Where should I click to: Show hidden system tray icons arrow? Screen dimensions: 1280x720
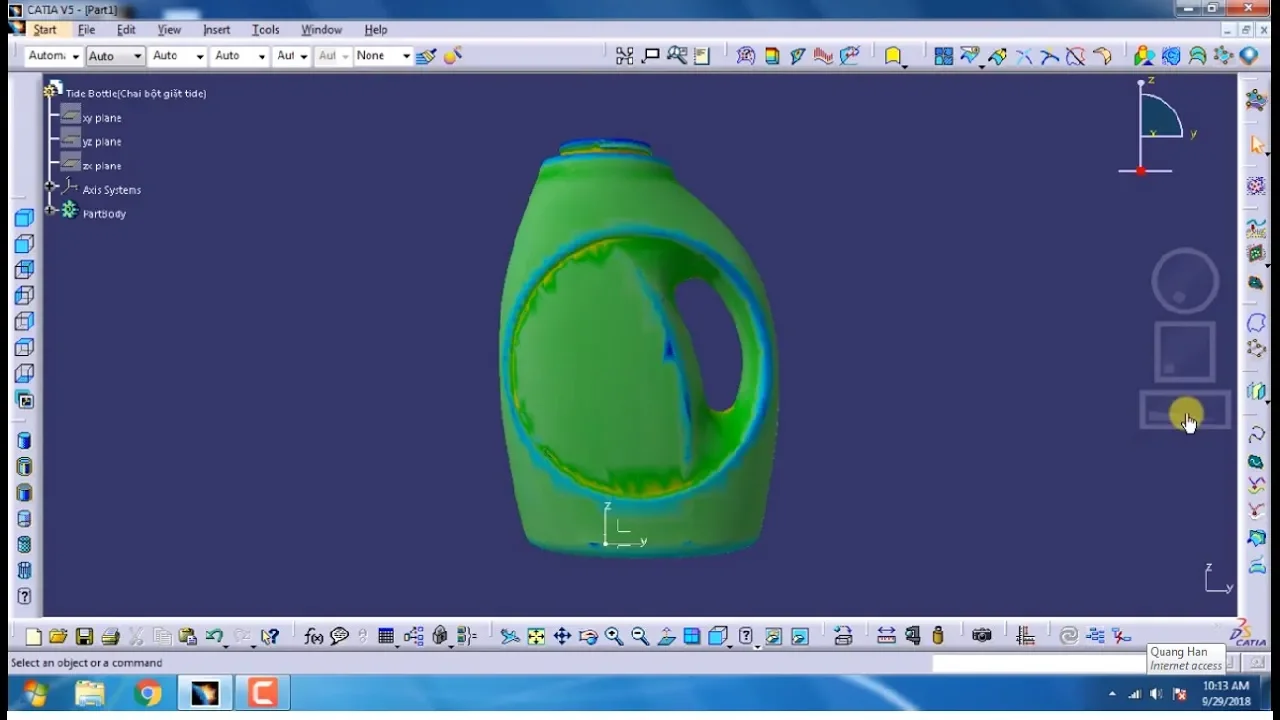click(1113, 694)
